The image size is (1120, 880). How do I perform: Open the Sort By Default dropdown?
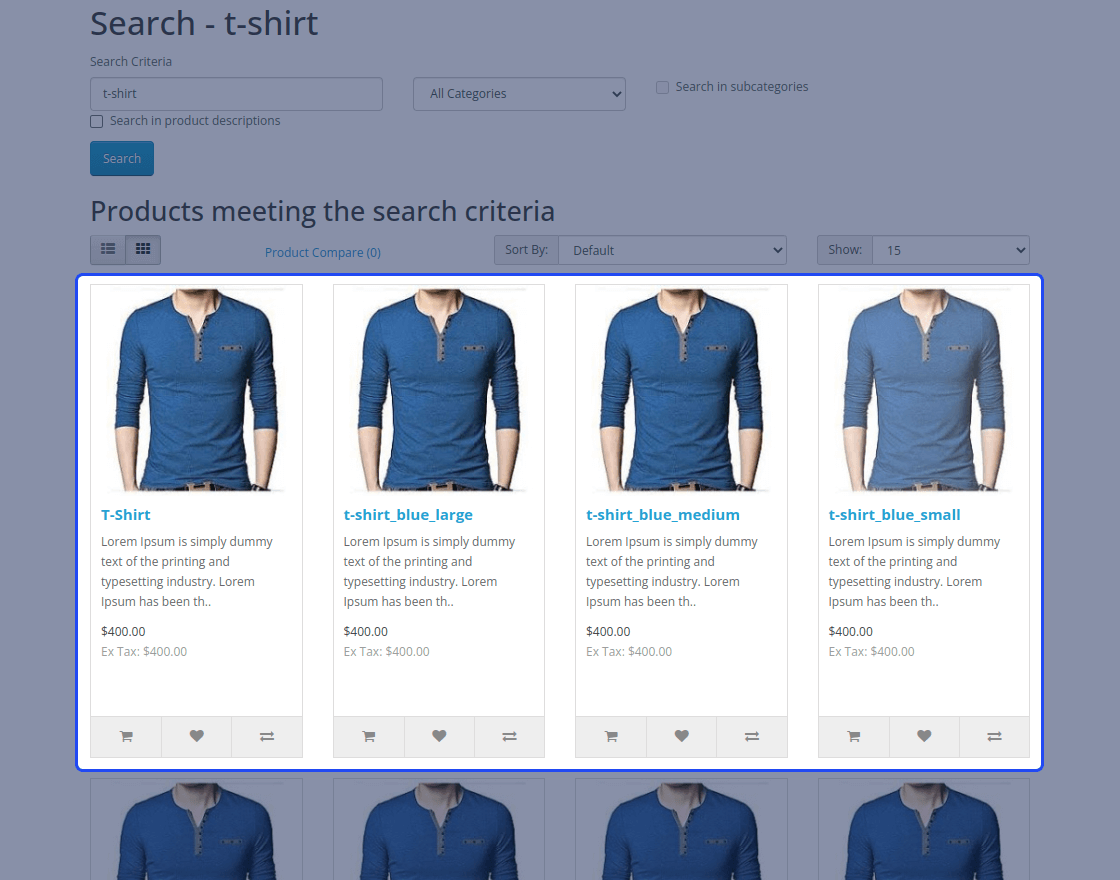point(672,250)
